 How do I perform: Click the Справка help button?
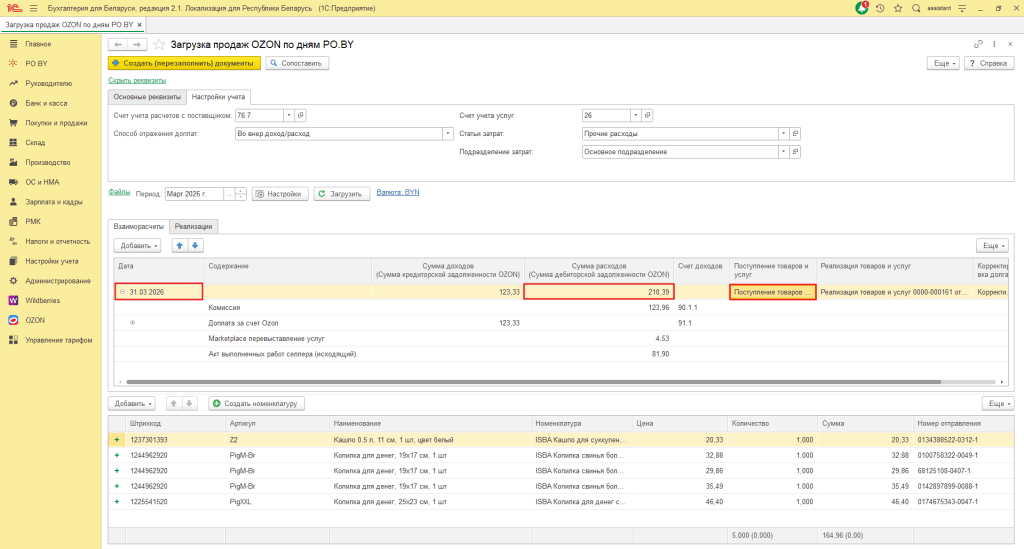[989, 63]
